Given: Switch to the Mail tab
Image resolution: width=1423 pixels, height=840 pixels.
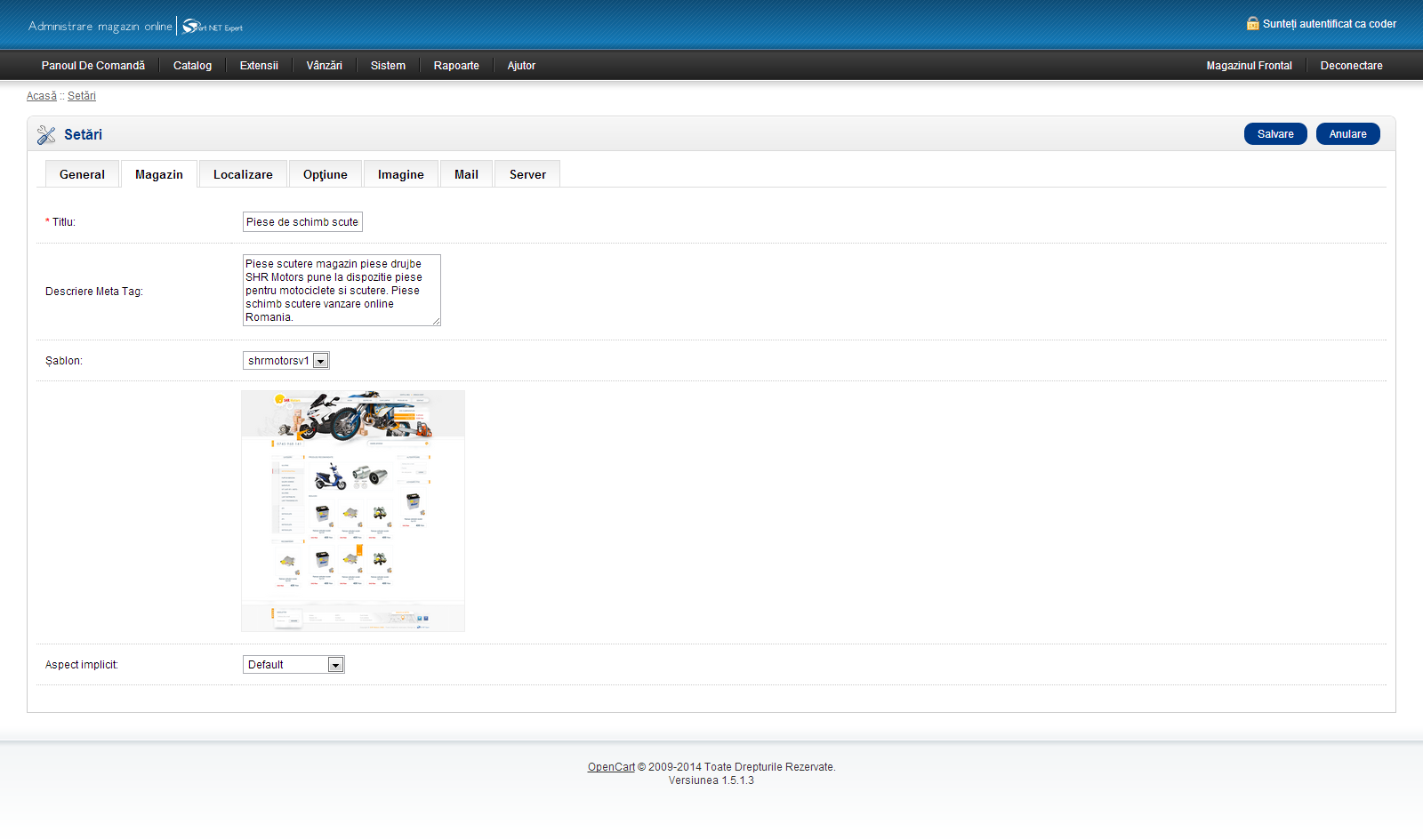Looking at the screenshot, I should 466,175.
